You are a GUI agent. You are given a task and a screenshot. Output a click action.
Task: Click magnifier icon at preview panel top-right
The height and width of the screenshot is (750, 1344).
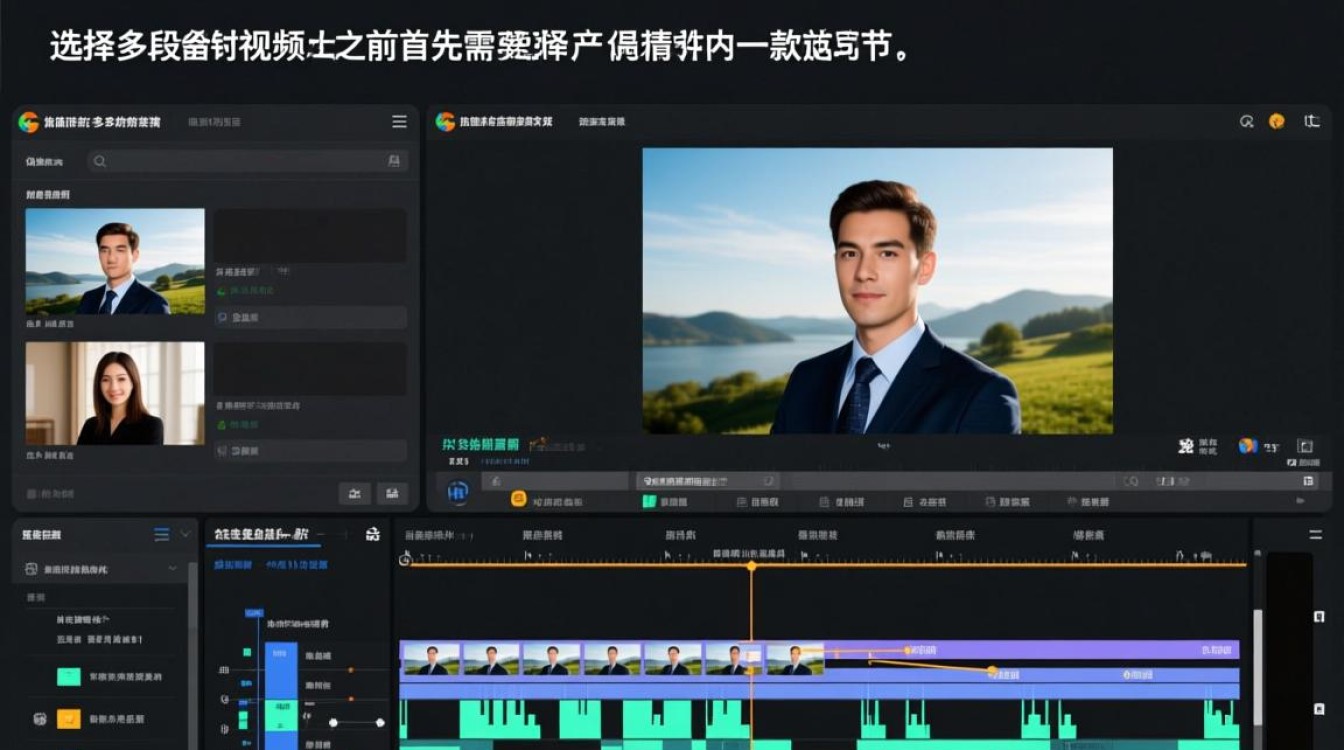1247,122
